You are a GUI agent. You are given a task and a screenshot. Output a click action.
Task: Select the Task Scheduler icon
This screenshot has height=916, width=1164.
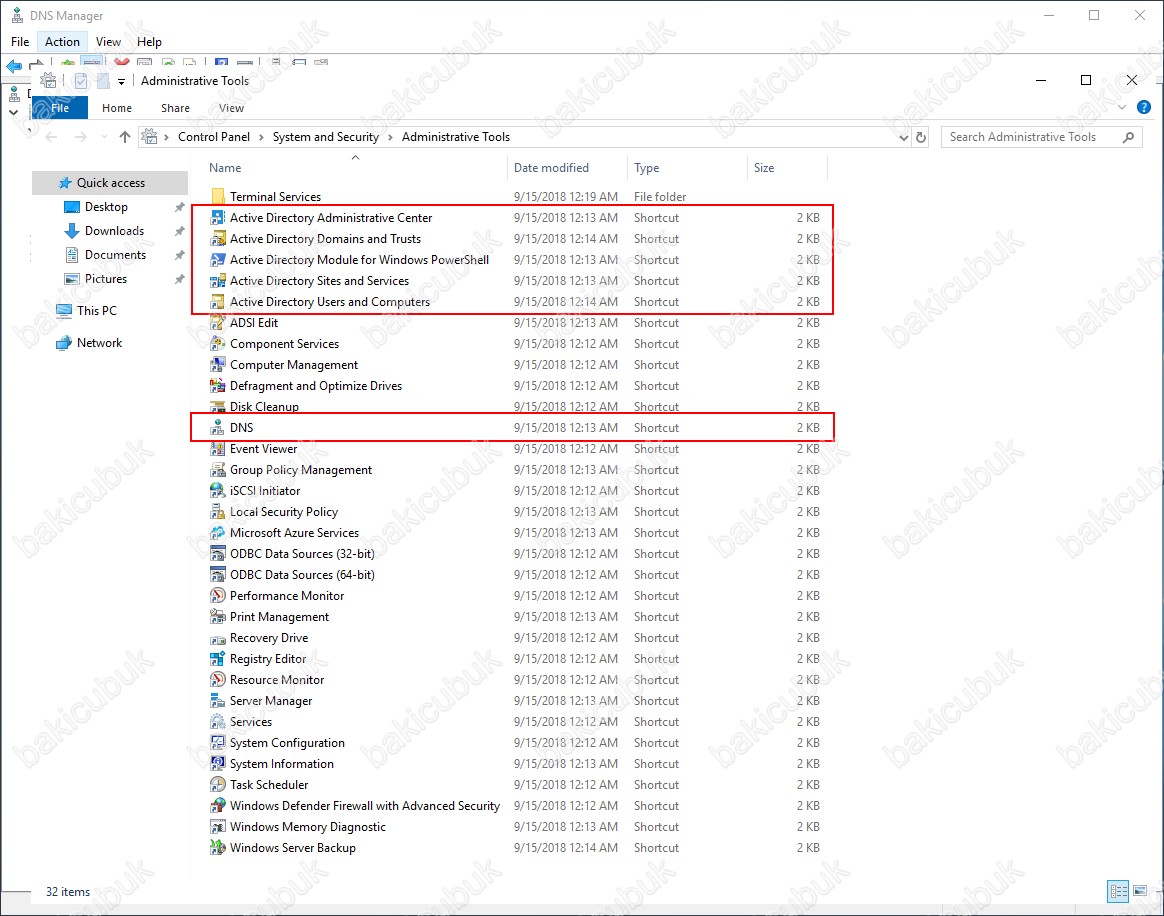coord(218,785)
